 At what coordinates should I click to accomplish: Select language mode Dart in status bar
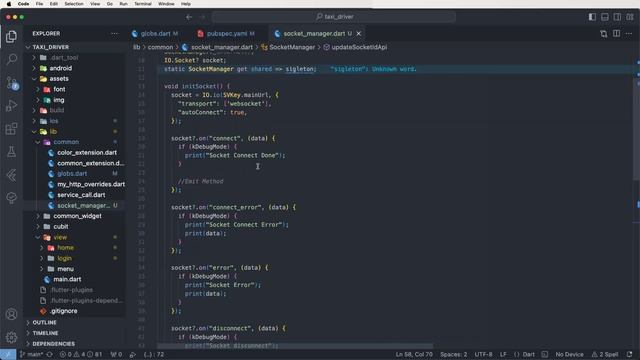(x=528, y=354)
